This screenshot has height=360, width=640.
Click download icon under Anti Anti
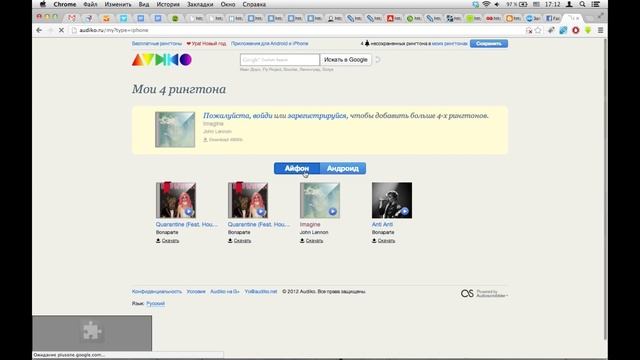click(x=374, y=241)
